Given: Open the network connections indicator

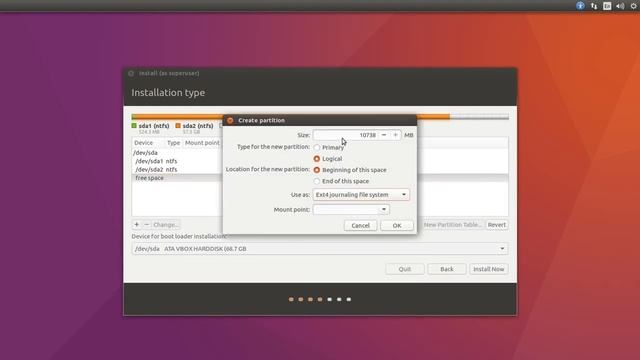Looking at the screenshot, I should pyautogui.click(x=594, y=6).
